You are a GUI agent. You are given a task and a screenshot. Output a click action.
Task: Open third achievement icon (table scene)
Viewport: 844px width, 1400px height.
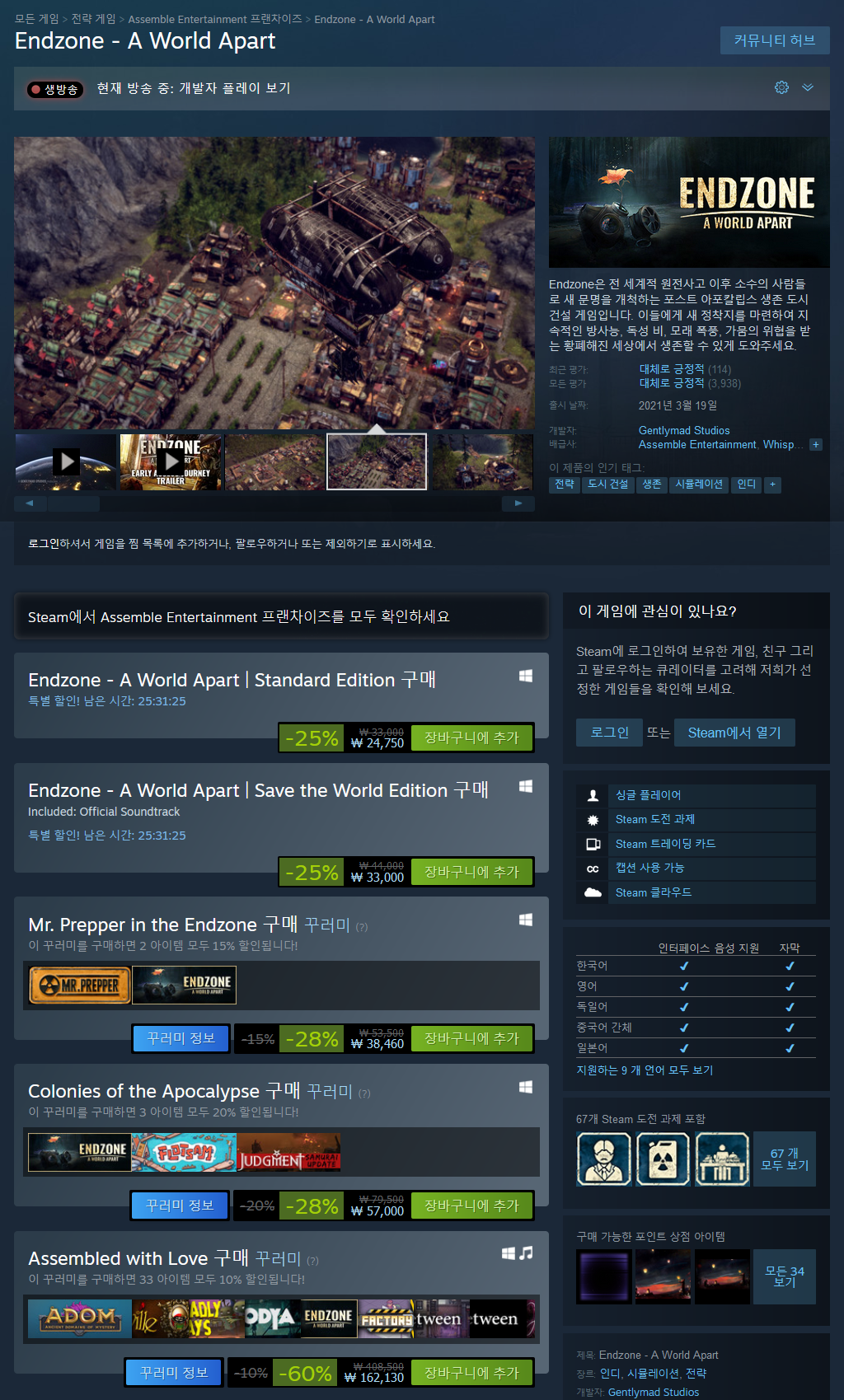(x=723, y=1159)
